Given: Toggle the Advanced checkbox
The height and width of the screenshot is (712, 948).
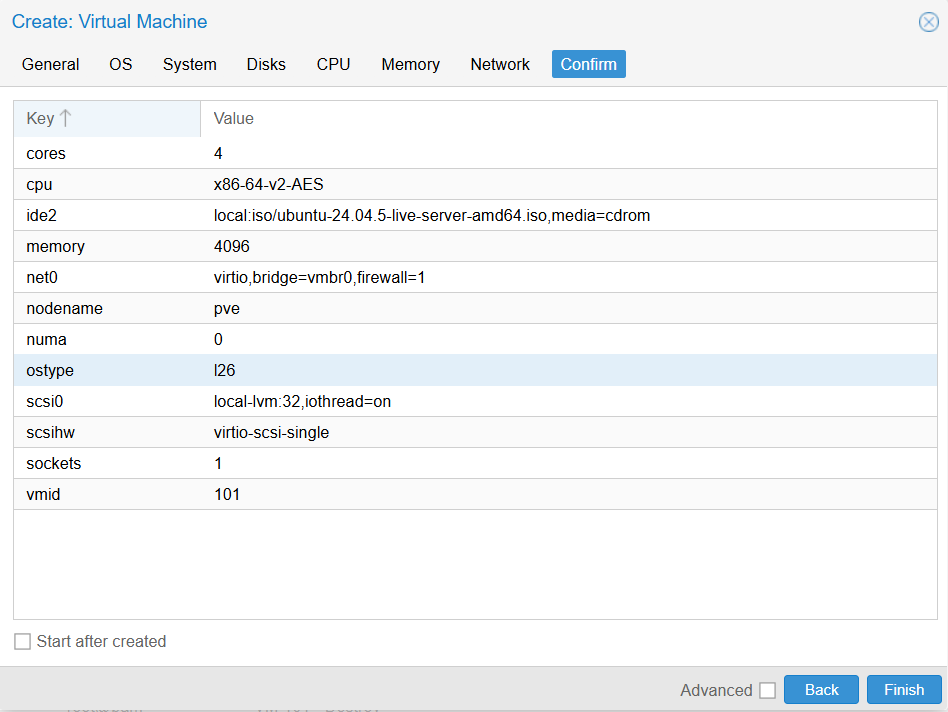Looking at the screenshot, I should (767, 690).
